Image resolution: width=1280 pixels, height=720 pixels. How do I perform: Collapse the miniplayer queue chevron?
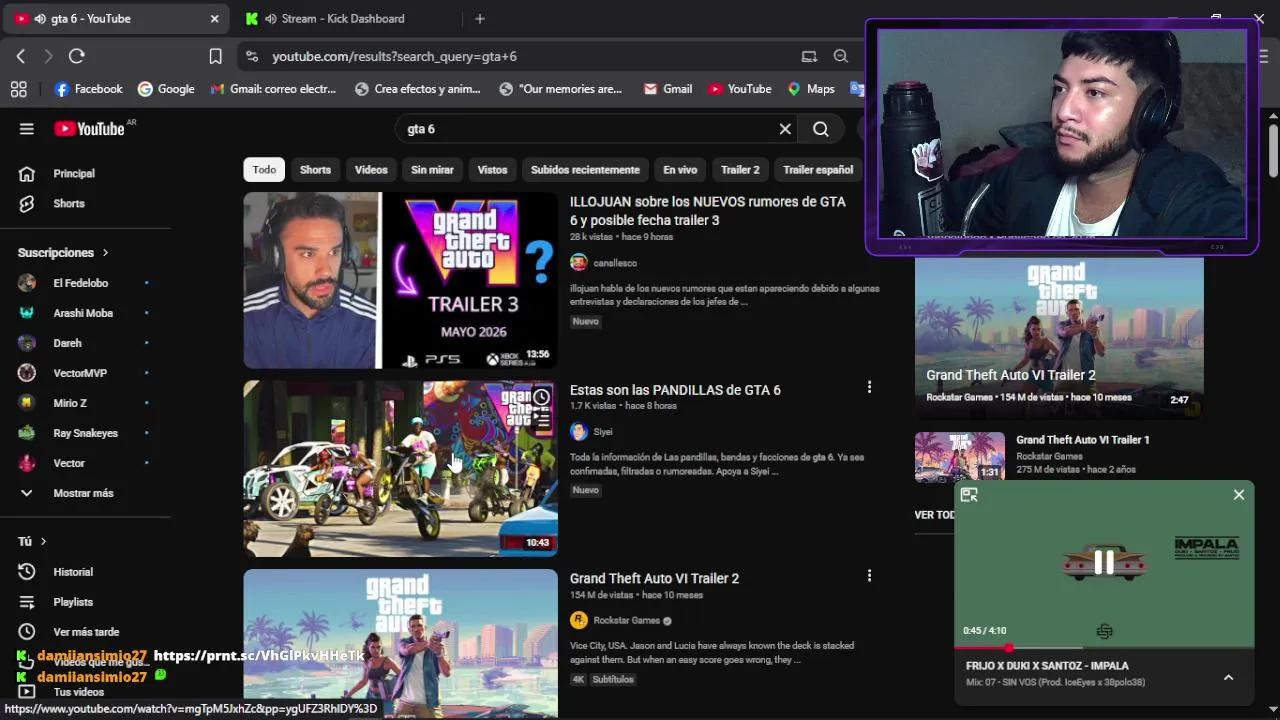click(1228, 677)
